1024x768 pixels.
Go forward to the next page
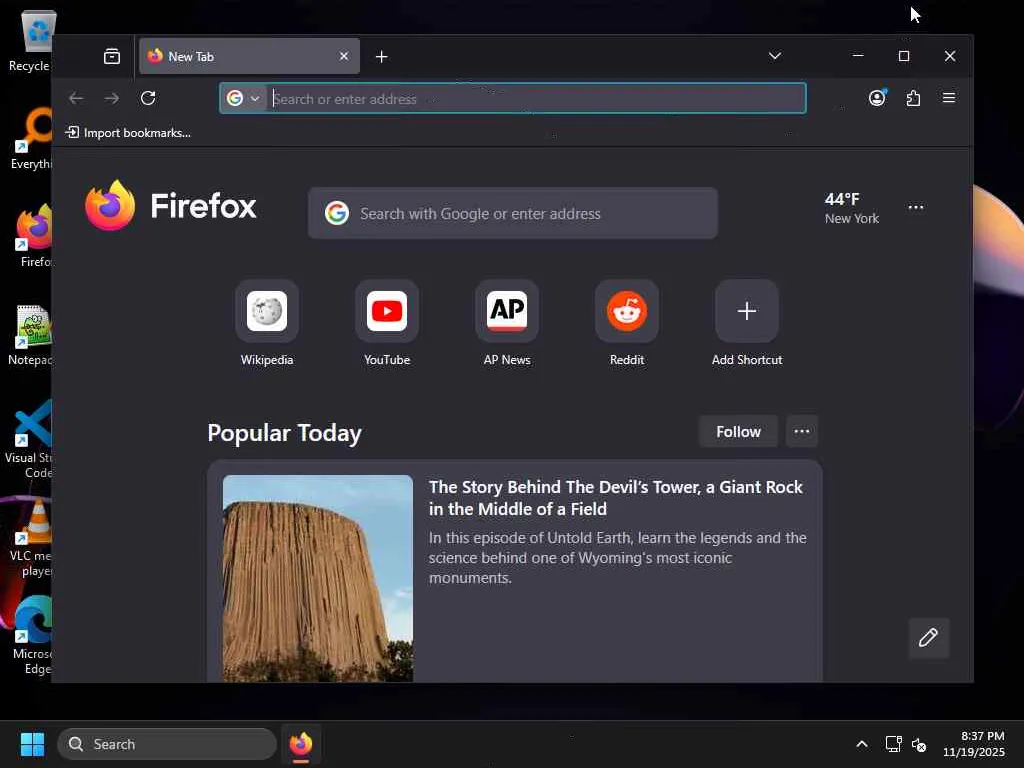pyautogui.click(x=112, y=98)
